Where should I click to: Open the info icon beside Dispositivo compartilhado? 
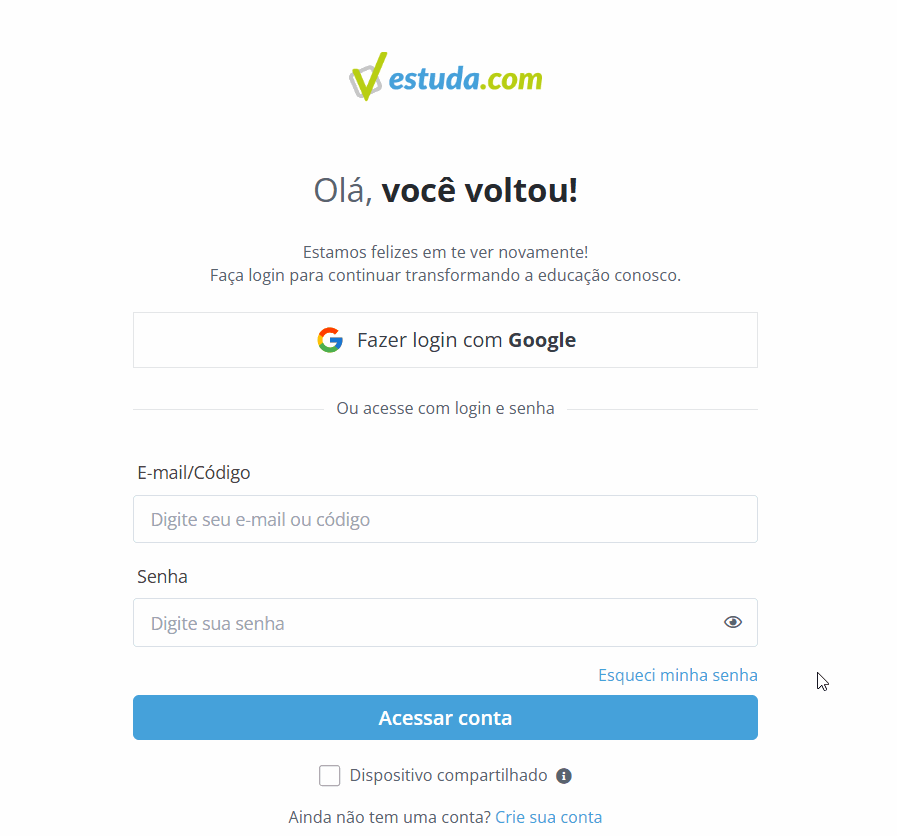pyautogui.click(x=564, y=776)
